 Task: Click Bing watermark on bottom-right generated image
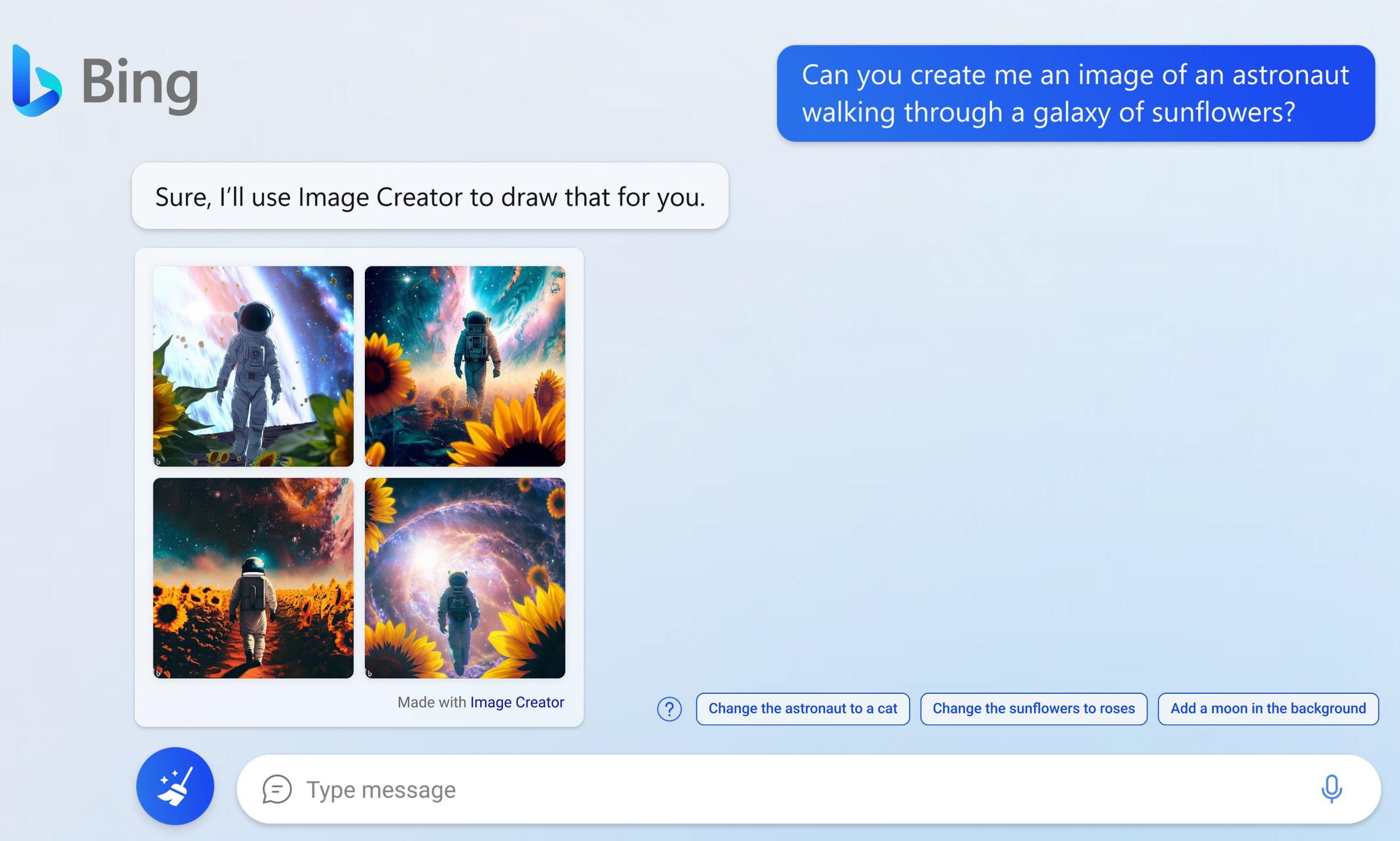coord(370,673)
